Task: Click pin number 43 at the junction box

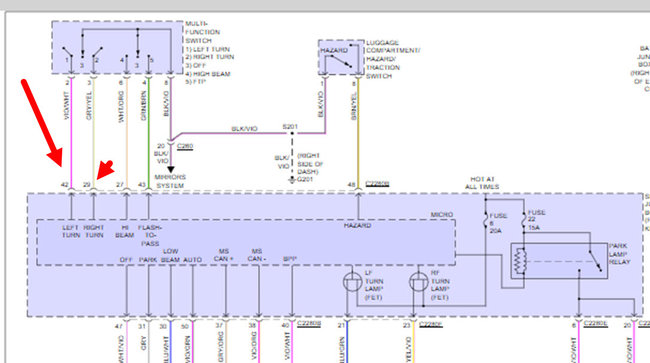Action: click(142, 185)
